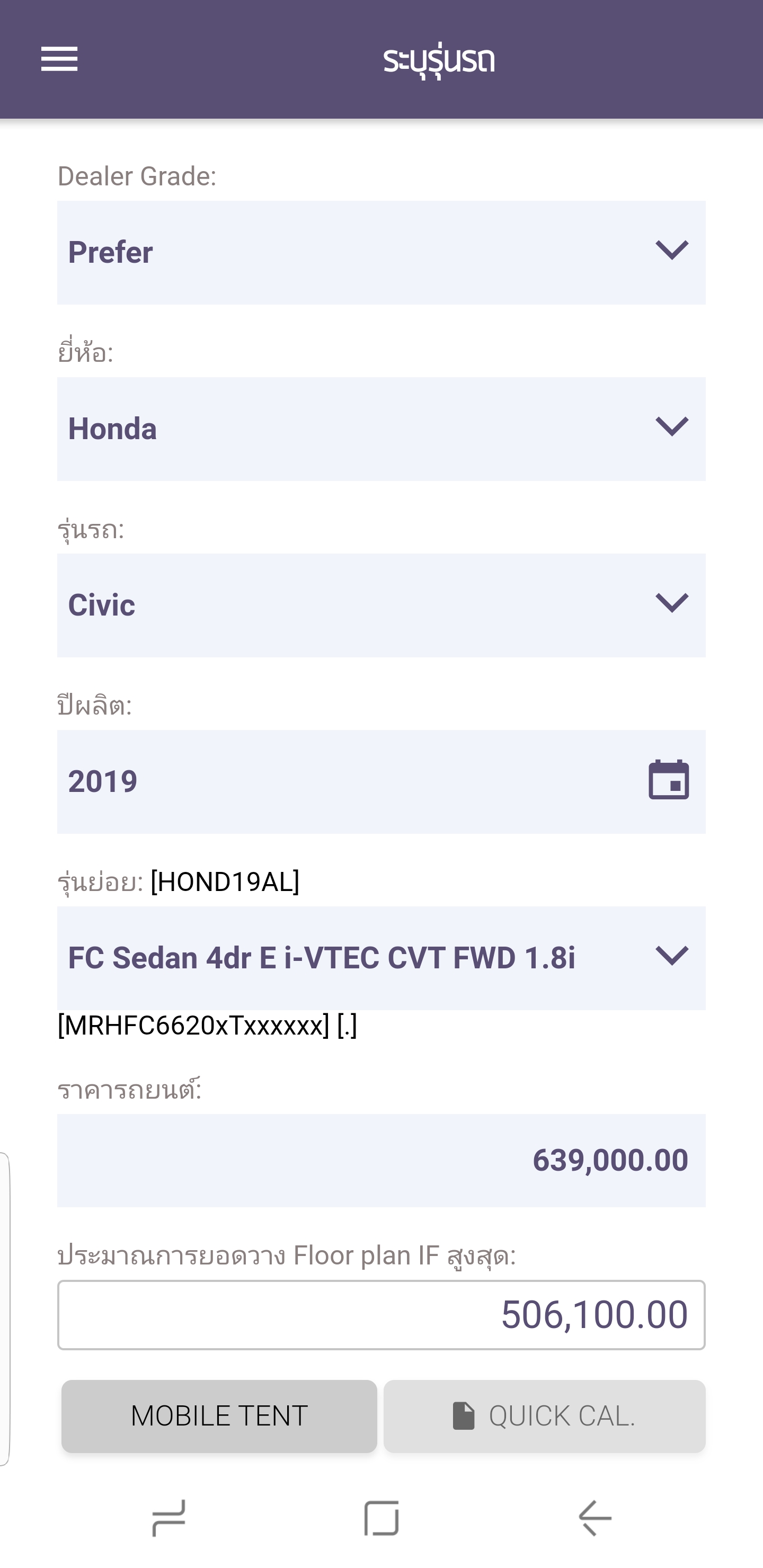Viewport: 763px width, 1568px height.
Task: Expand the Honda brand dropdown arrow
Action: [672, 426]
